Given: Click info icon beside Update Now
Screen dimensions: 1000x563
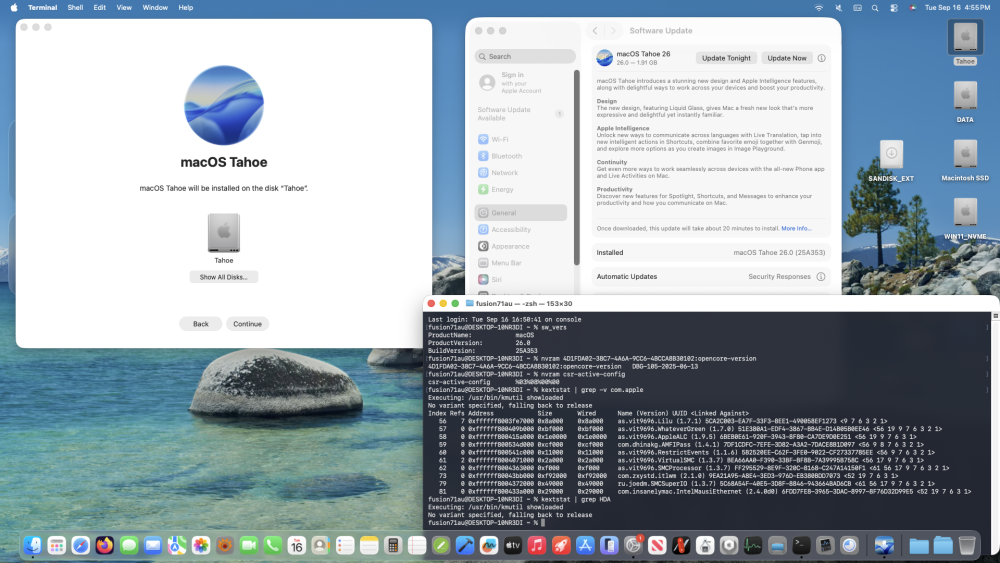Looking at the screenshot, I should [821, 58].
